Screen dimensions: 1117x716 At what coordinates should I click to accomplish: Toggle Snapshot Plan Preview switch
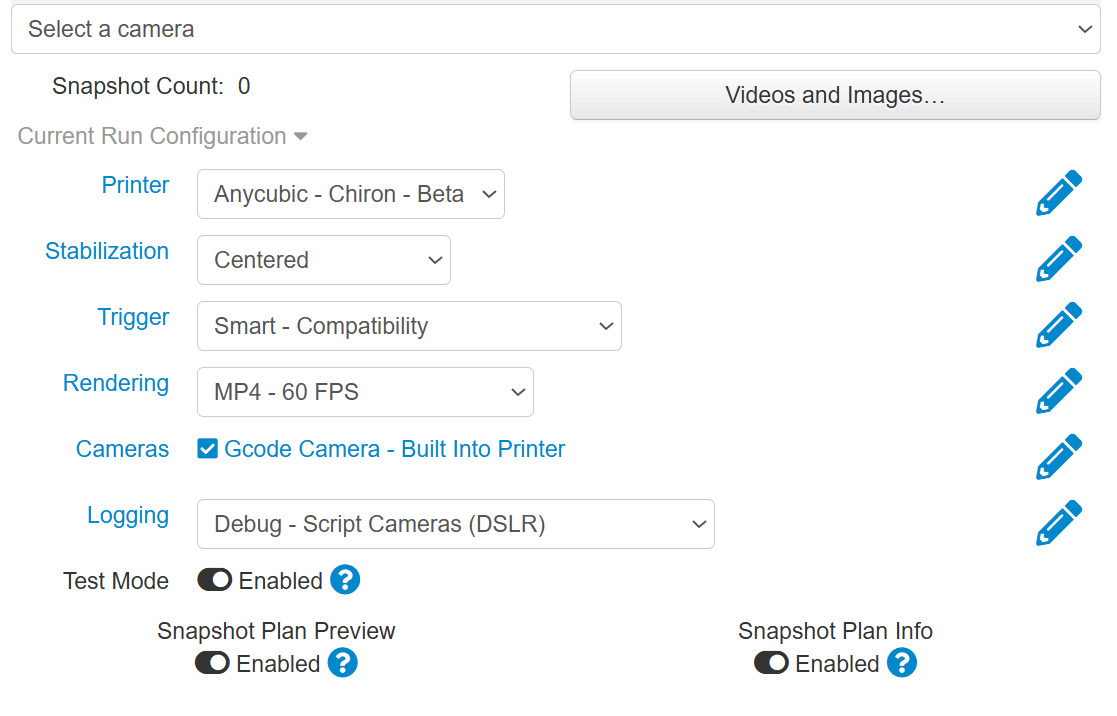[x=212, y=663]
